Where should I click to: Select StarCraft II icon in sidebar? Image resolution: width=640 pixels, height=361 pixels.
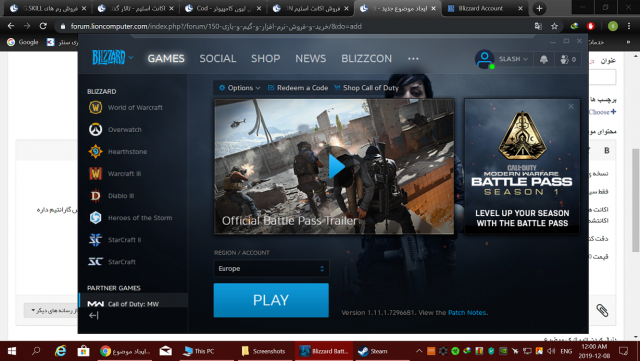pyautogui.click(x=96, y=240)
